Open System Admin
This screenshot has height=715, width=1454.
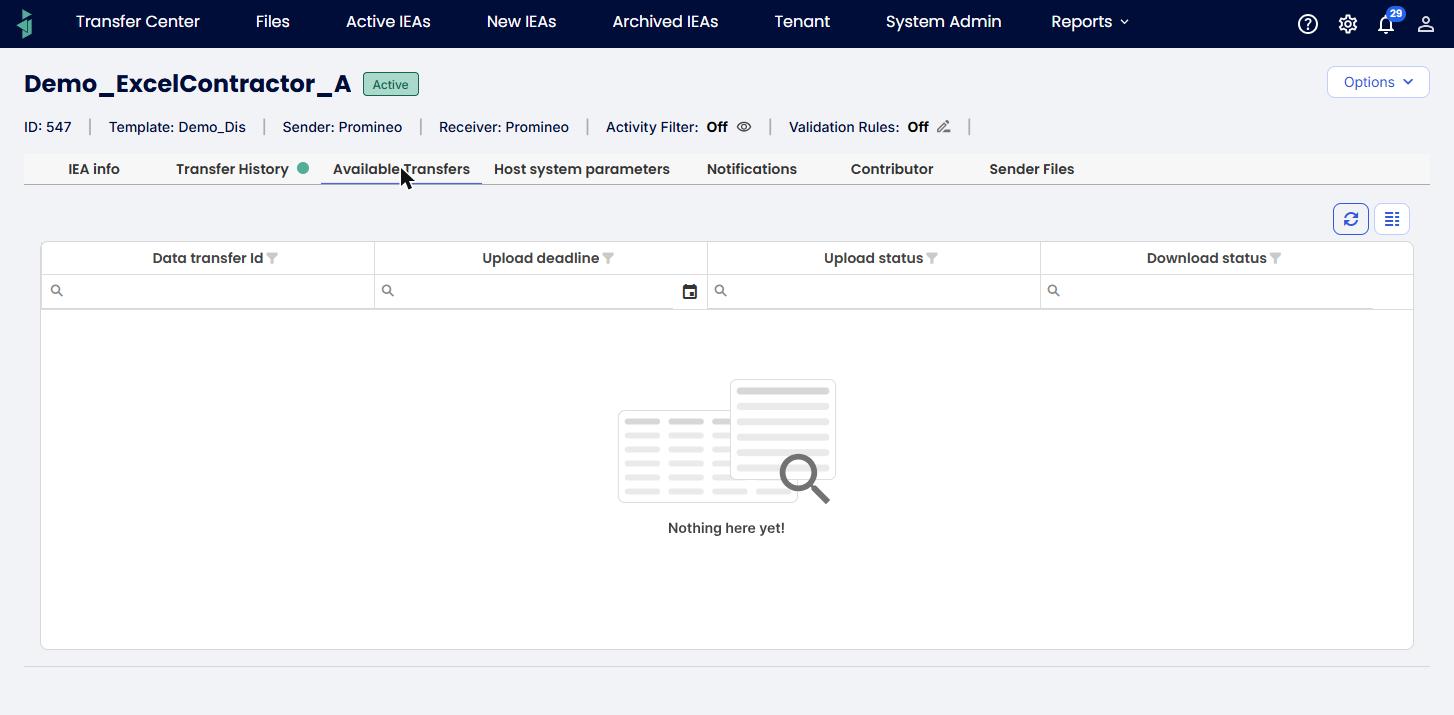tap(943, 22)
